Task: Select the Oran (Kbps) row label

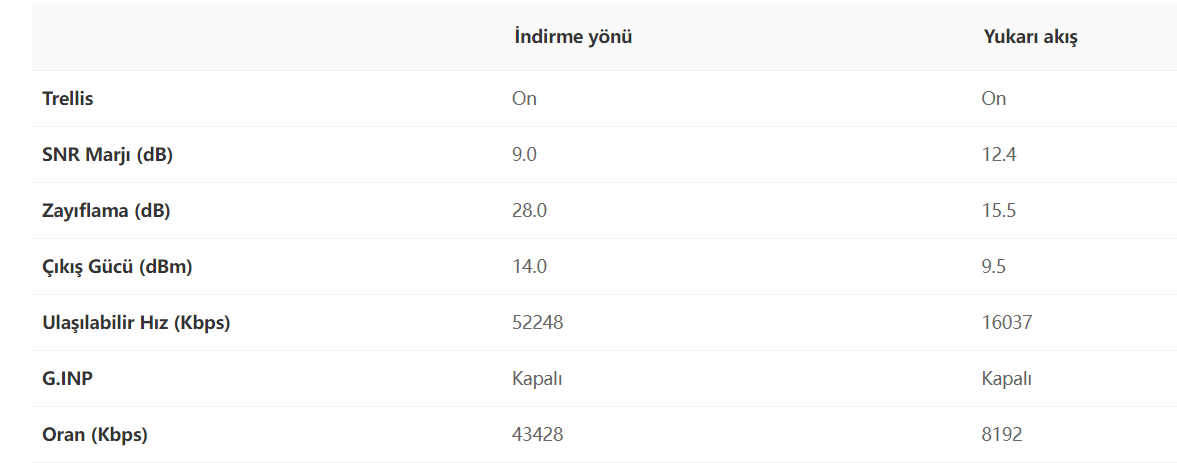Action: tap(95, 435)
